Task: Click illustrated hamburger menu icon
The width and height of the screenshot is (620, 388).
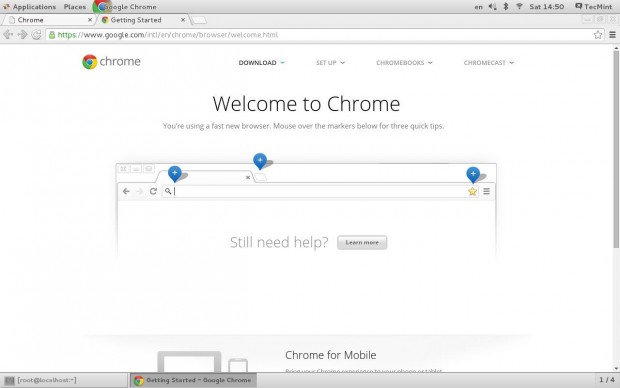Action: click(486, 191)
